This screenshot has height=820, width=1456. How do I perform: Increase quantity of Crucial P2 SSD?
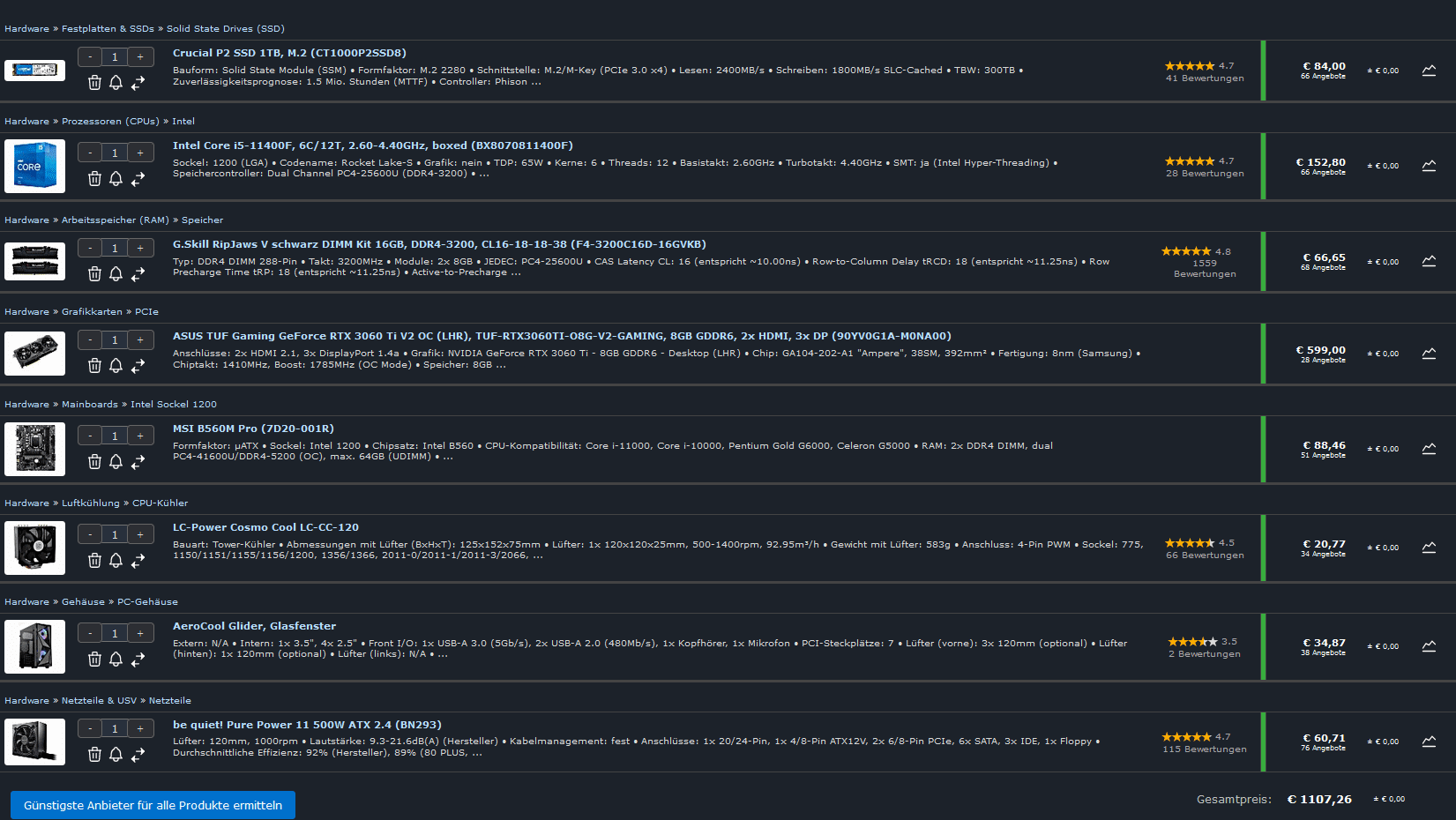140,56
